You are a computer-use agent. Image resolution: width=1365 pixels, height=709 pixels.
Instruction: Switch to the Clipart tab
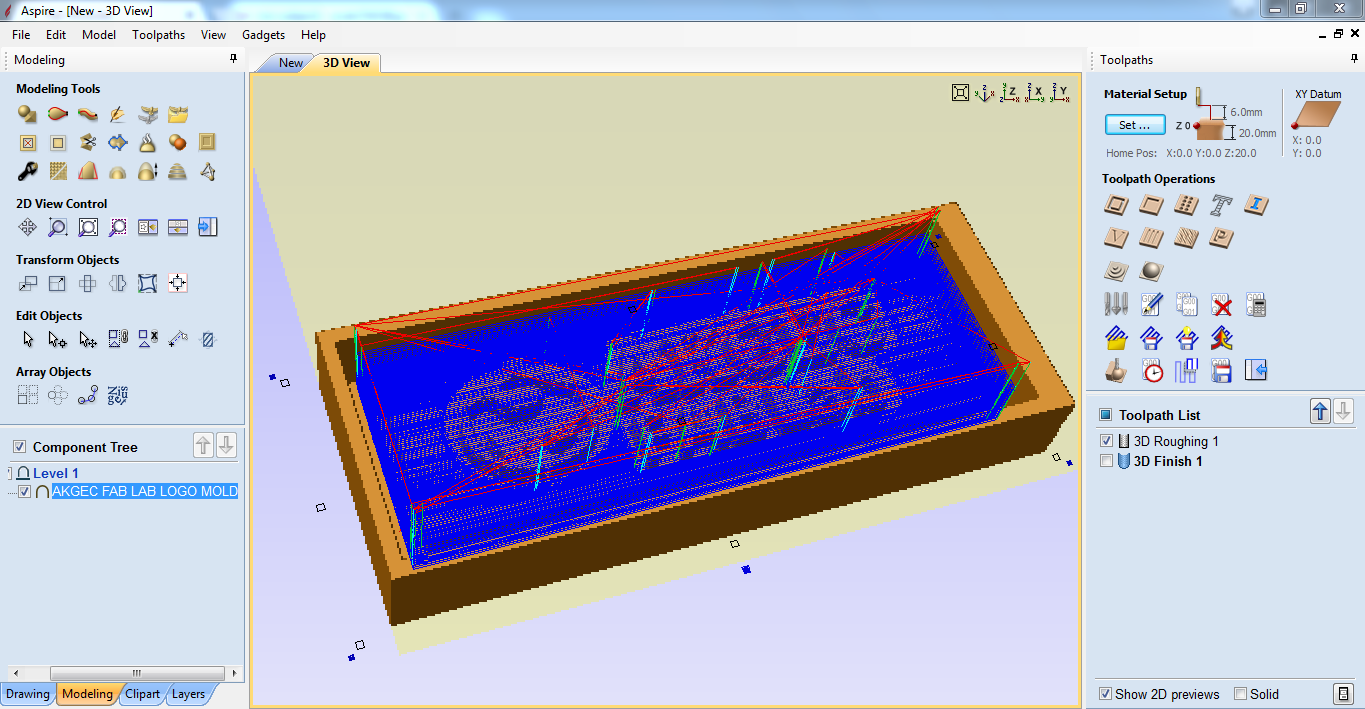pyautogui.click(x=142, y=694)
